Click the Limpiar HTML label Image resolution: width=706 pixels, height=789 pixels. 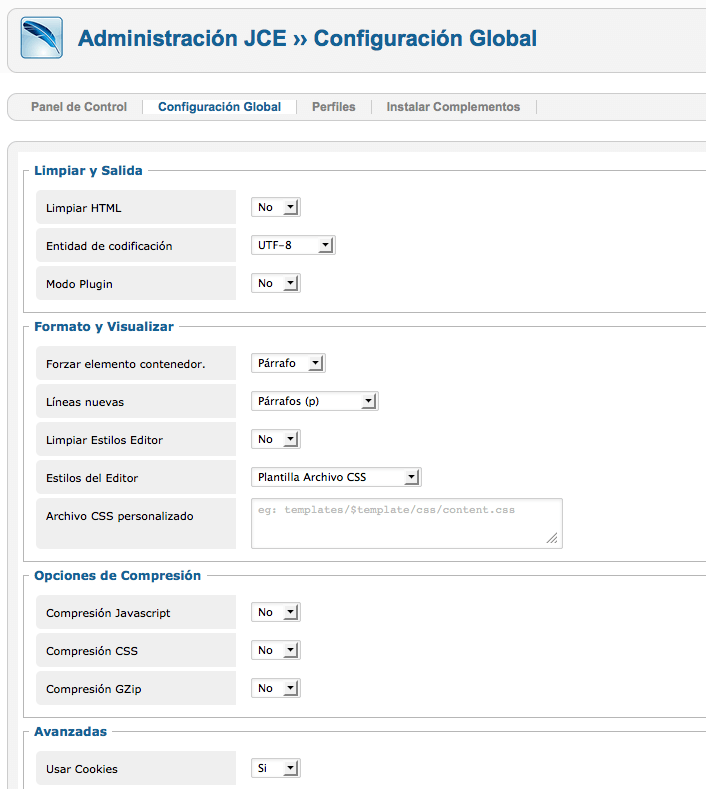84,208
